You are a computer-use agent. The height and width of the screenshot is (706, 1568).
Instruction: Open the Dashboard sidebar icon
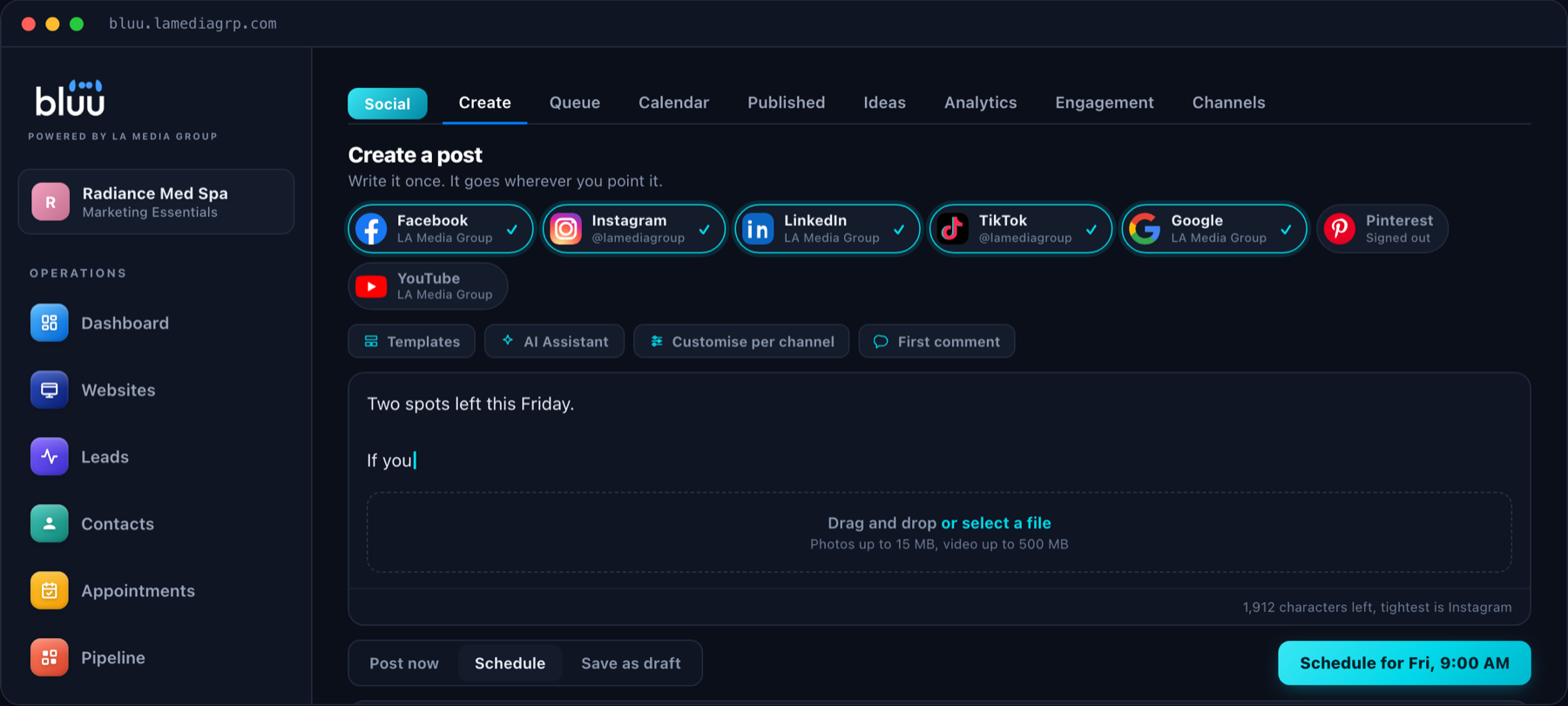click(x=49, y=323)
